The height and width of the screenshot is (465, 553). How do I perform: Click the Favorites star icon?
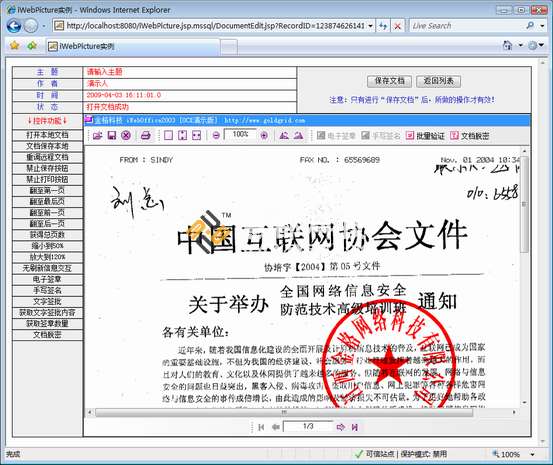(14, 46)
